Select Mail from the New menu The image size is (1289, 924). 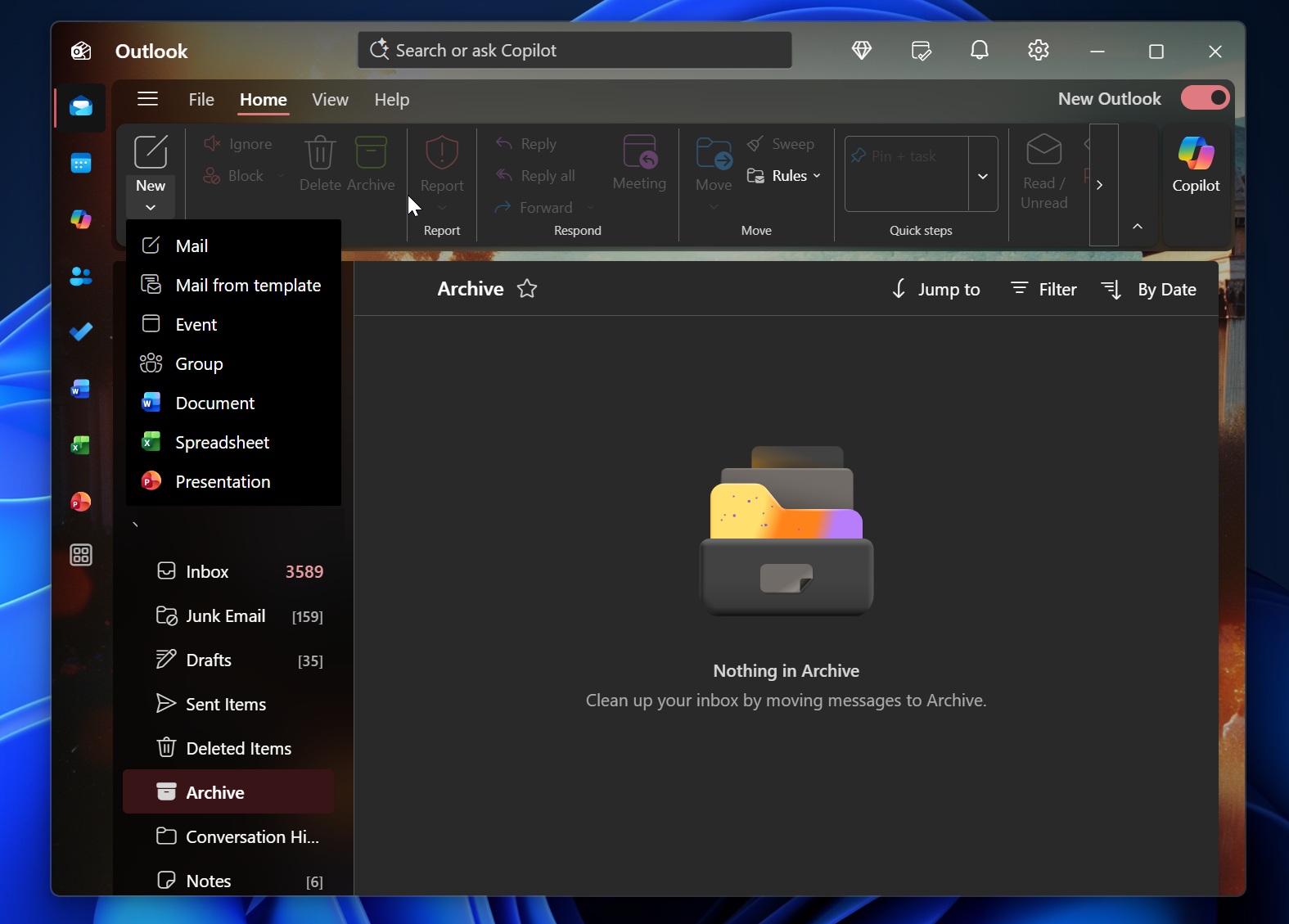[233, 246]
